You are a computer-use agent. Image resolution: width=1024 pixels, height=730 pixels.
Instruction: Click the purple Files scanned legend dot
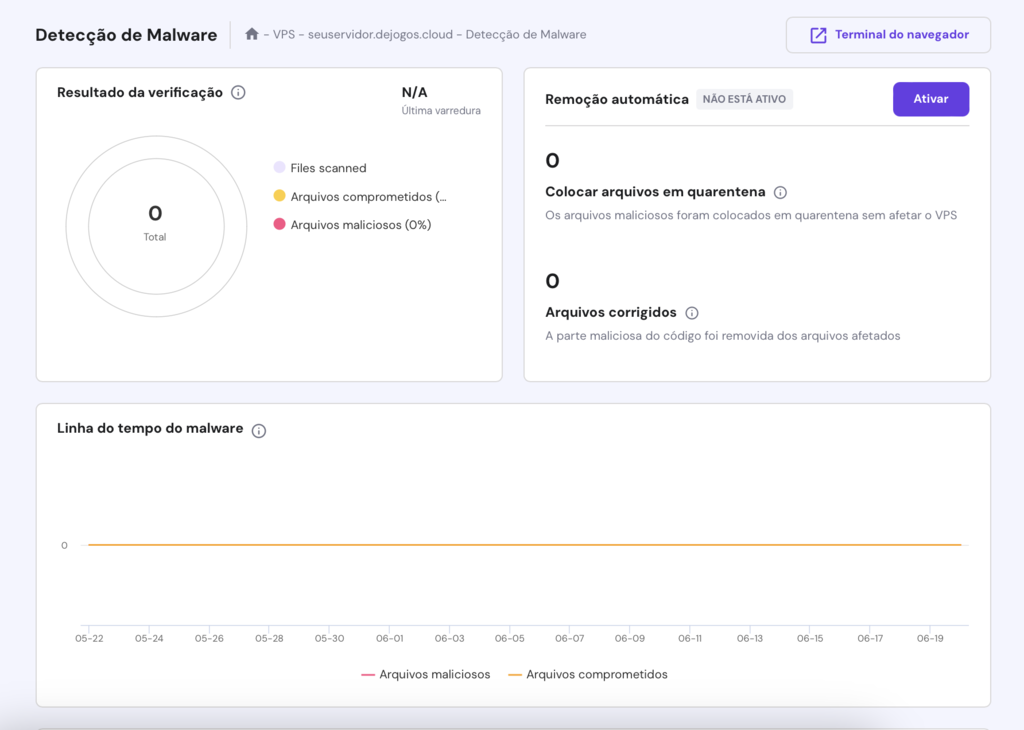[278, 168]
